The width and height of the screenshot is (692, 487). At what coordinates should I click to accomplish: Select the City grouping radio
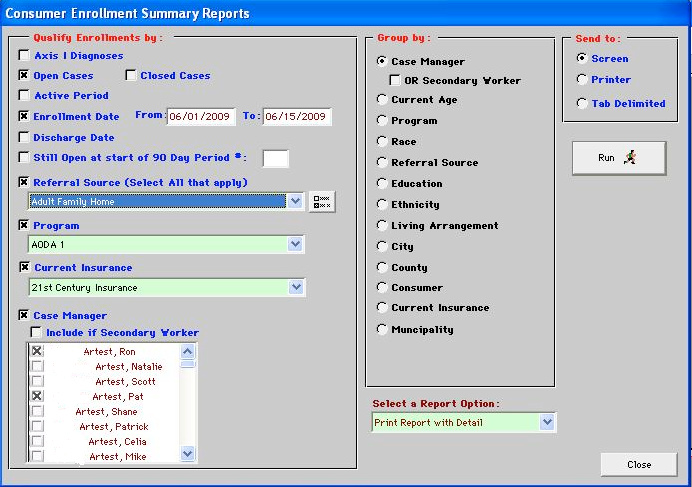point(382,246)
